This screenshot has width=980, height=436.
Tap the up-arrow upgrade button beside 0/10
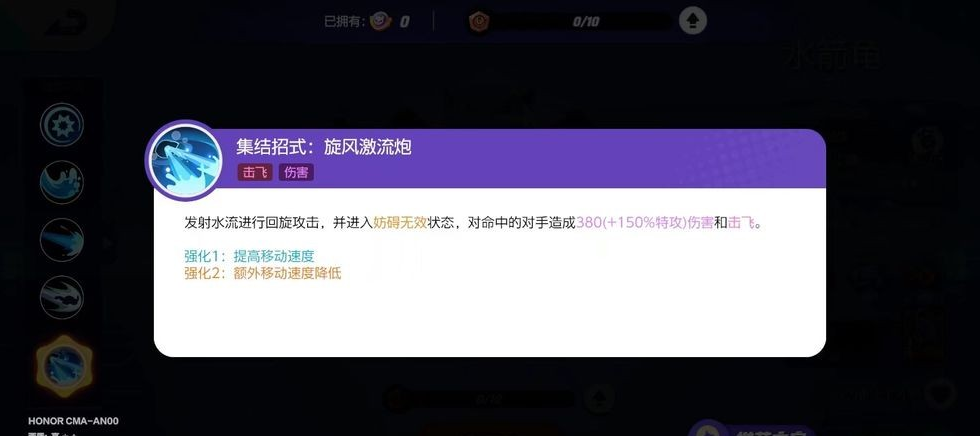click(x=692, y=21)
